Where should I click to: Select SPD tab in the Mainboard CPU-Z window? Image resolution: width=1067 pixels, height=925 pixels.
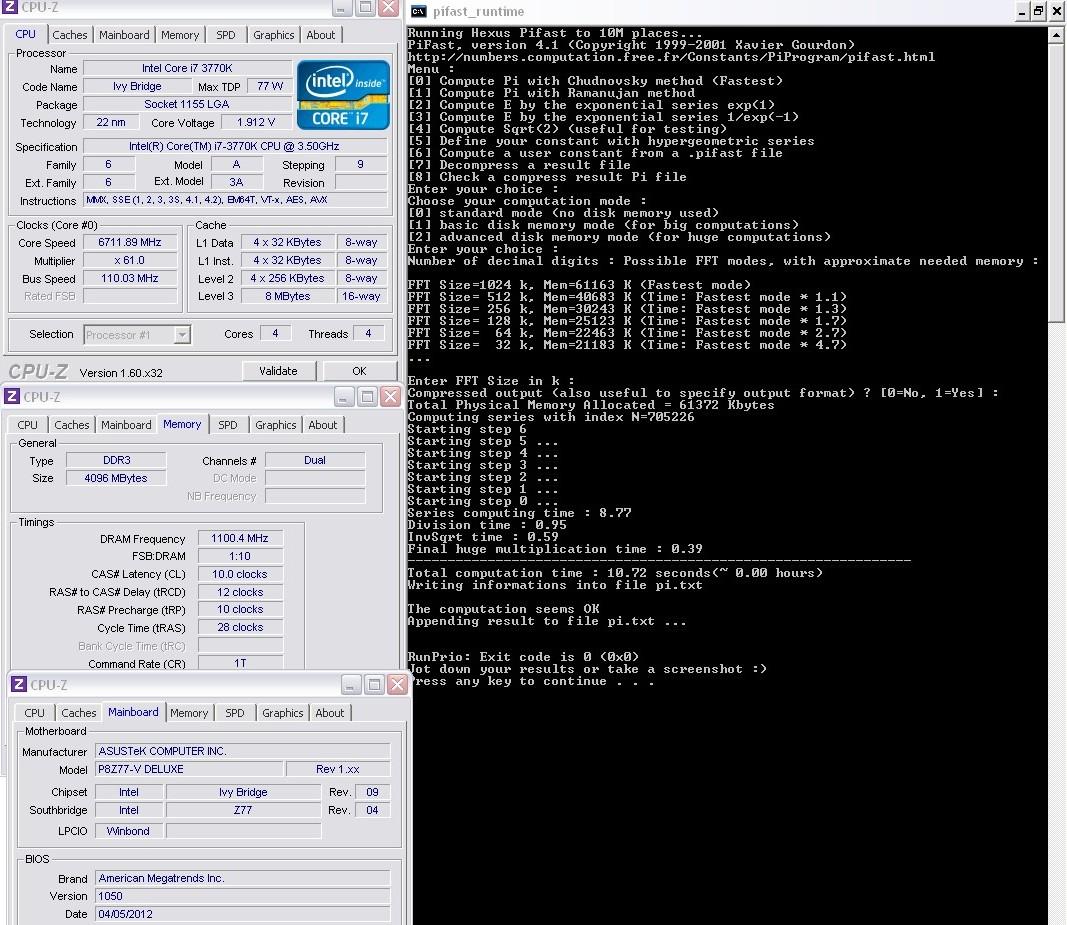click(234, 713)
